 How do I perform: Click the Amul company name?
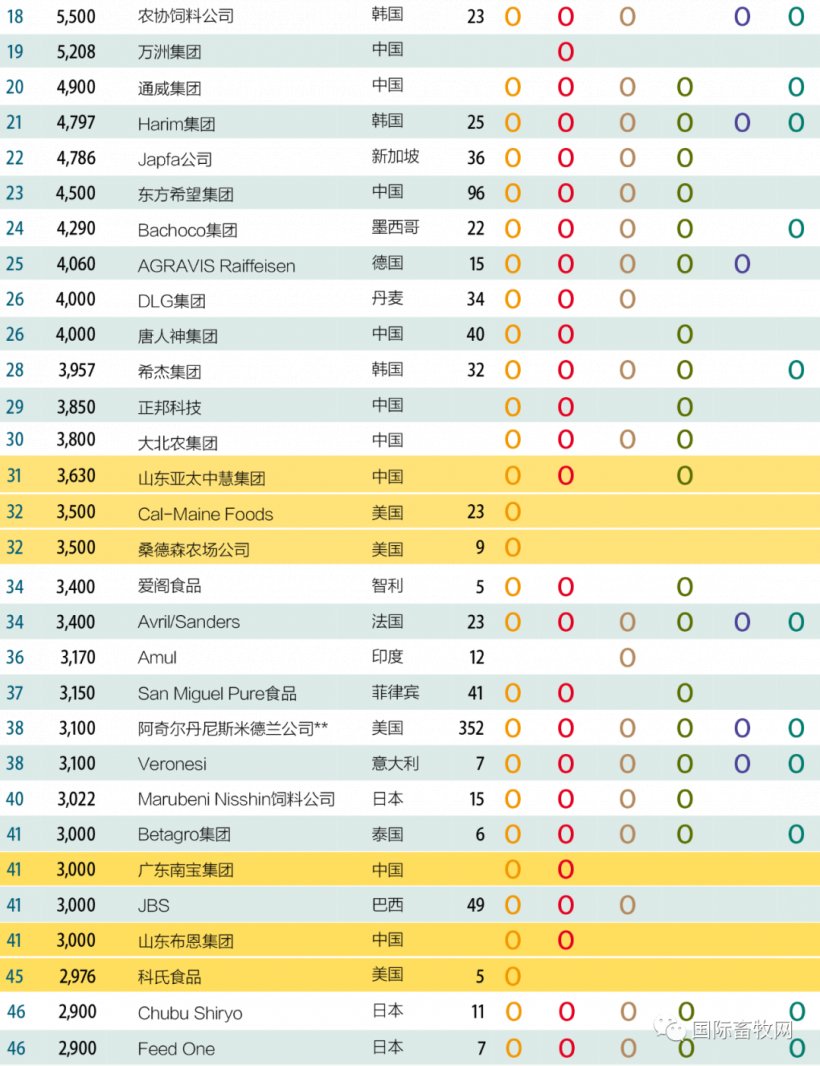[157, 657]
